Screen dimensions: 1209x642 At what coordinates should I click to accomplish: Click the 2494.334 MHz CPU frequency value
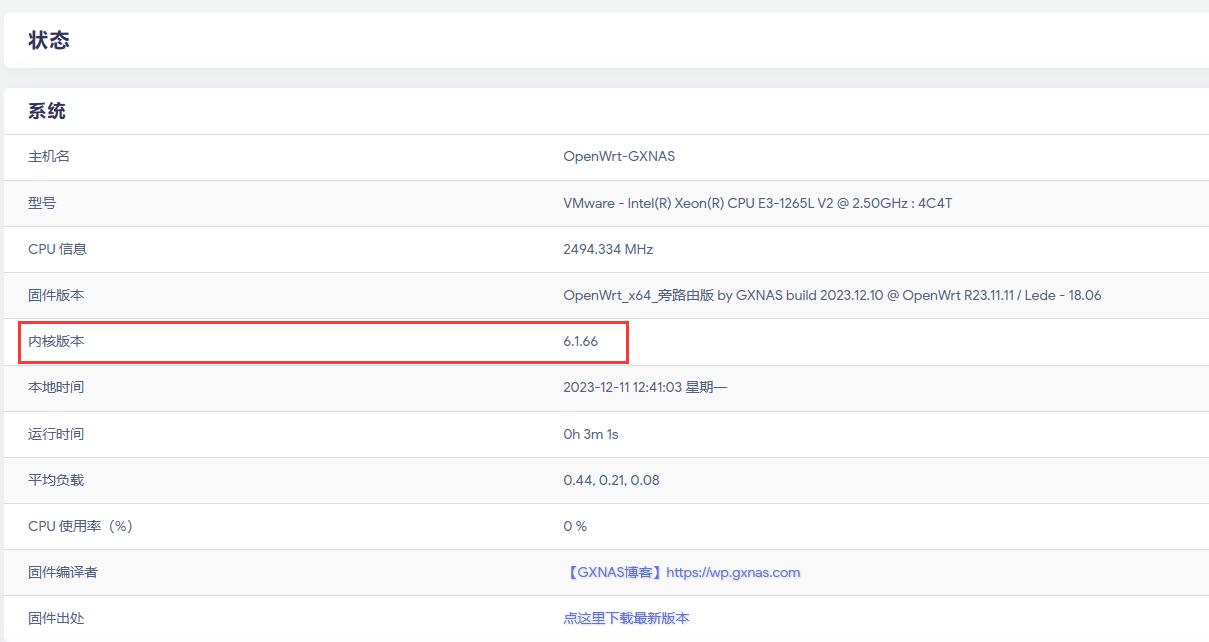click(608, 249)
